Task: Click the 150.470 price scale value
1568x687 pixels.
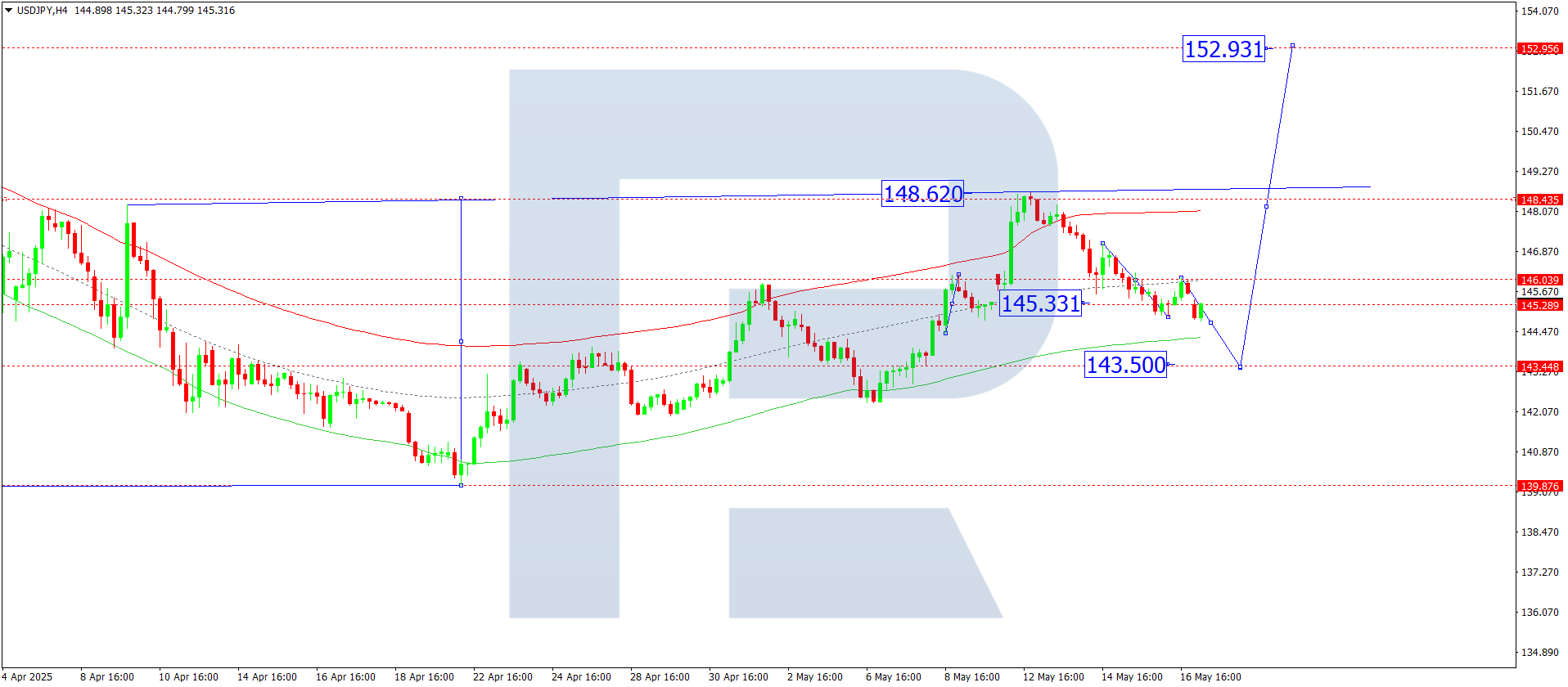Action: 1539,132
